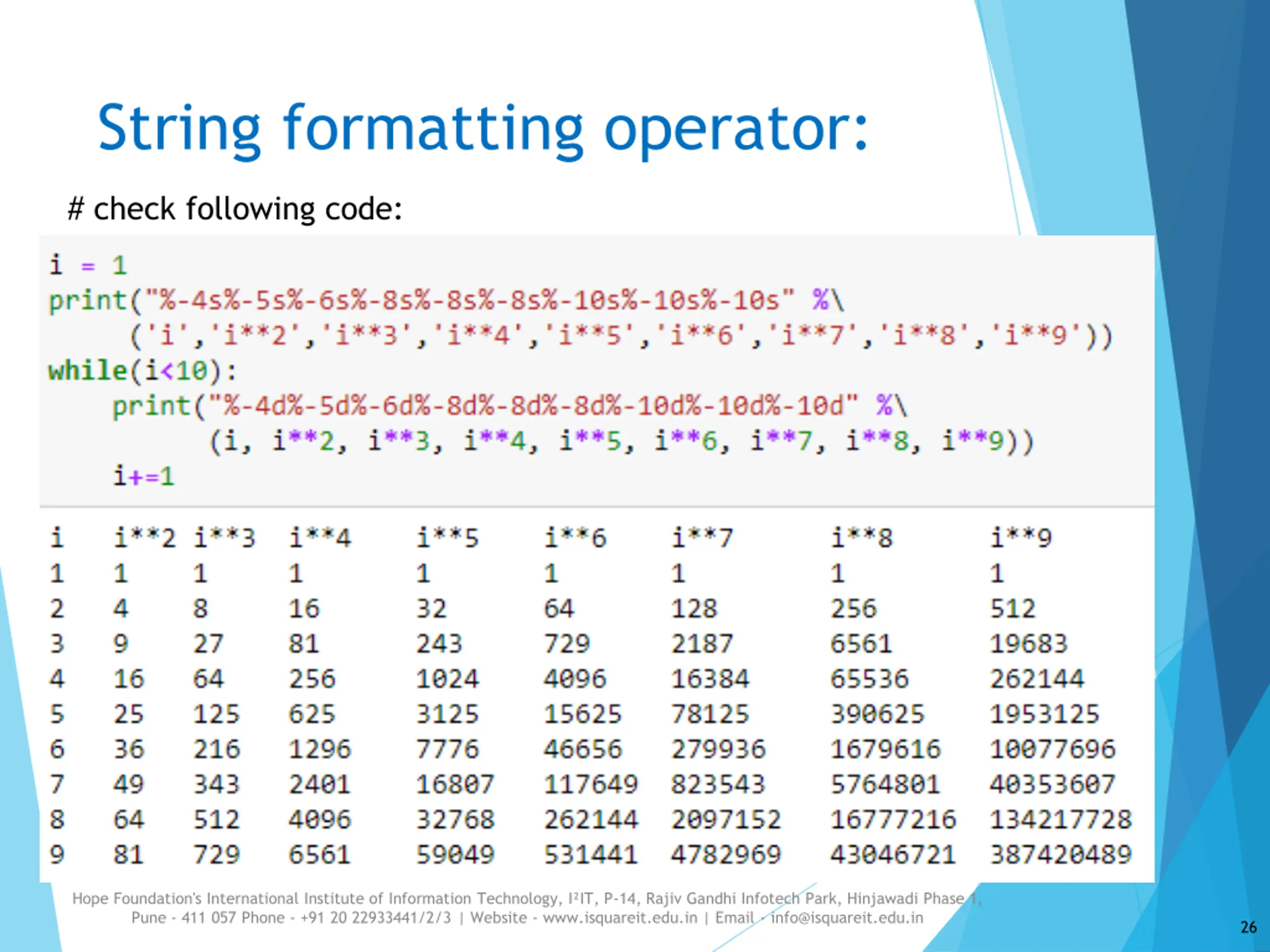Click the value 46656 in output

pos(583,749)
